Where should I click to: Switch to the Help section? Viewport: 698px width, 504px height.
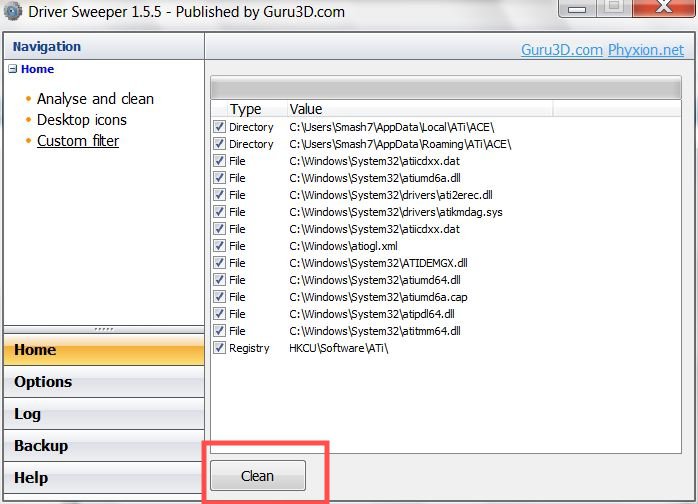pyautogui.click(x=104, y=478)
